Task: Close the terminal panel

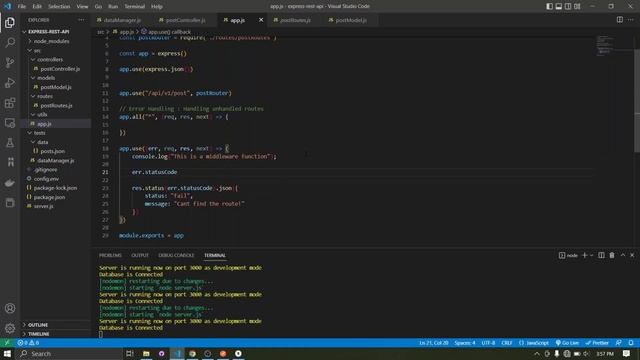Action: click(632, 255)
